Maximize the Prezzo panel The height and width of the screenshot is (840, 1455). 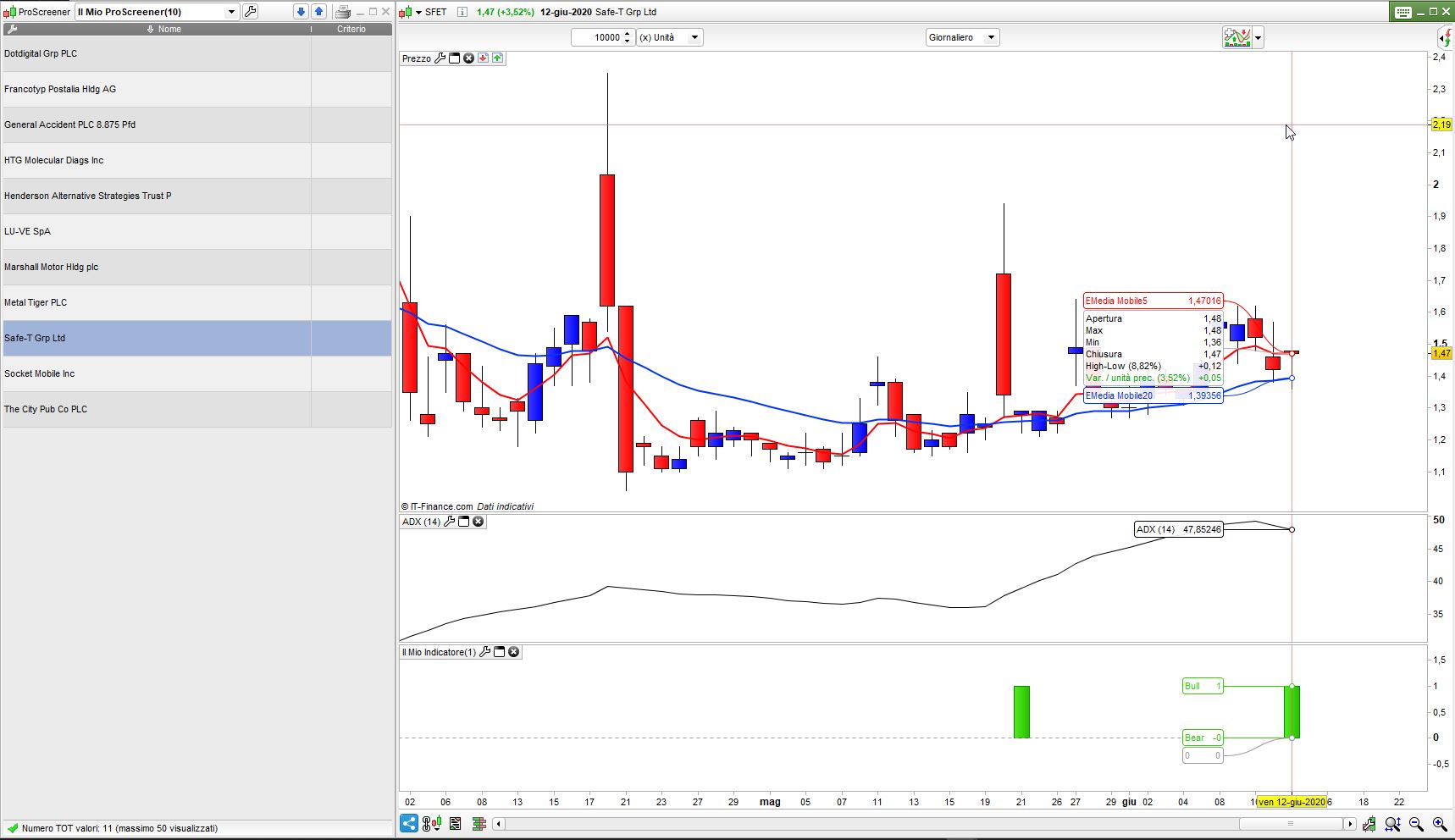pos(454,58)
